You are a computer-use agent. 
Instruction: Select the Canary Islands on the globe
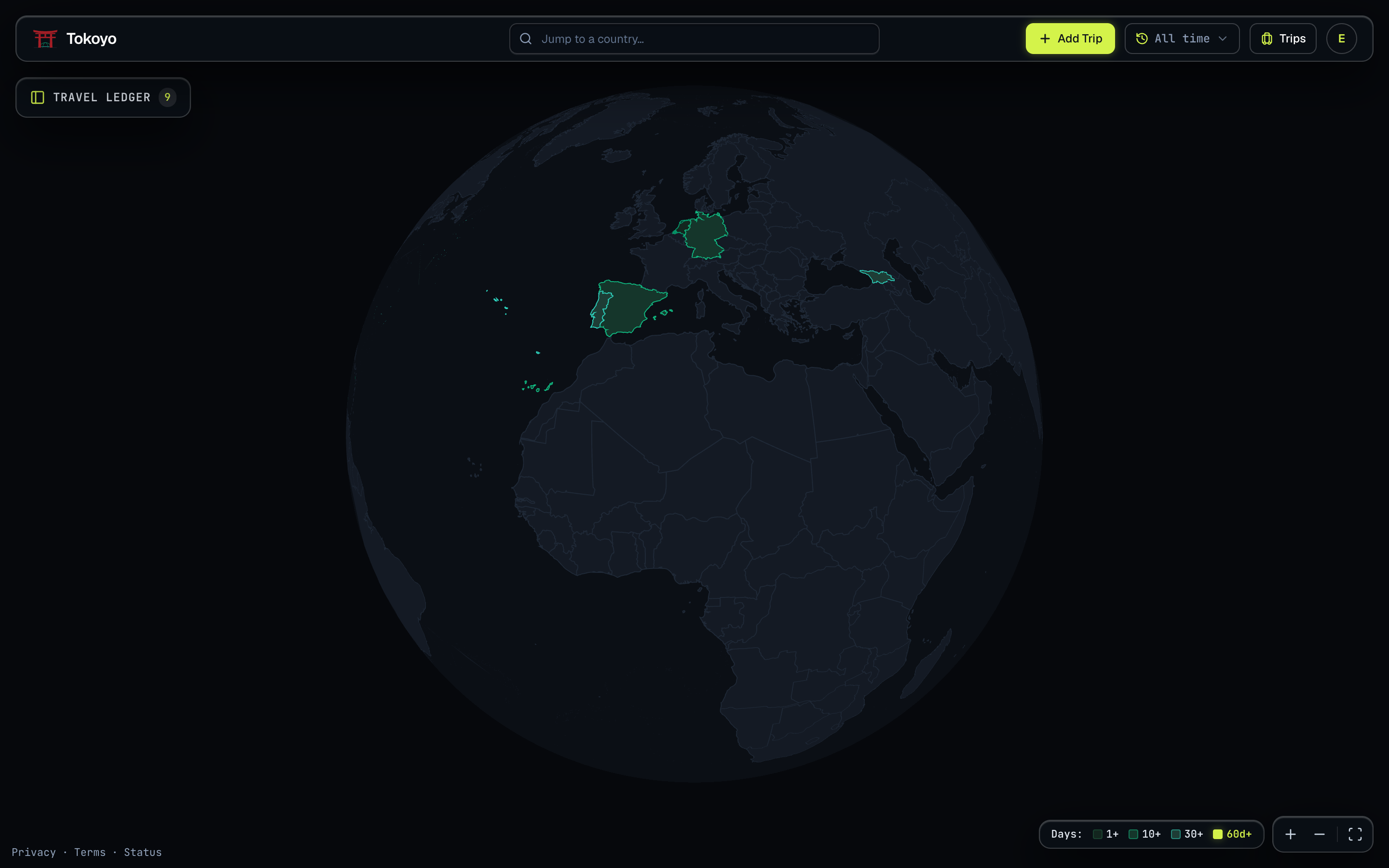tap(538, 386)
